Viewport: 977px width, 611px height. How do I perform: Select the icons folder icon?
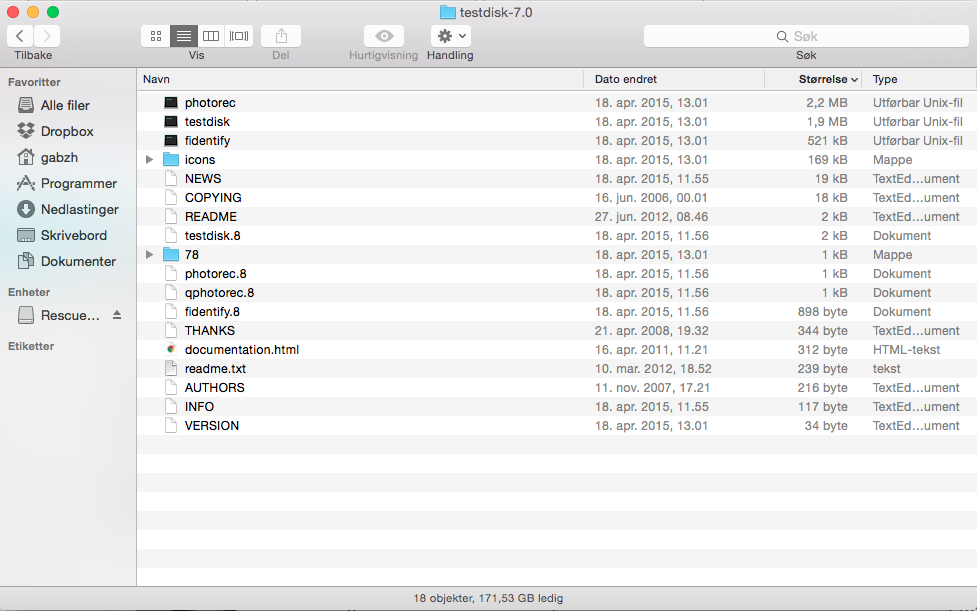(x=171, y=159)
